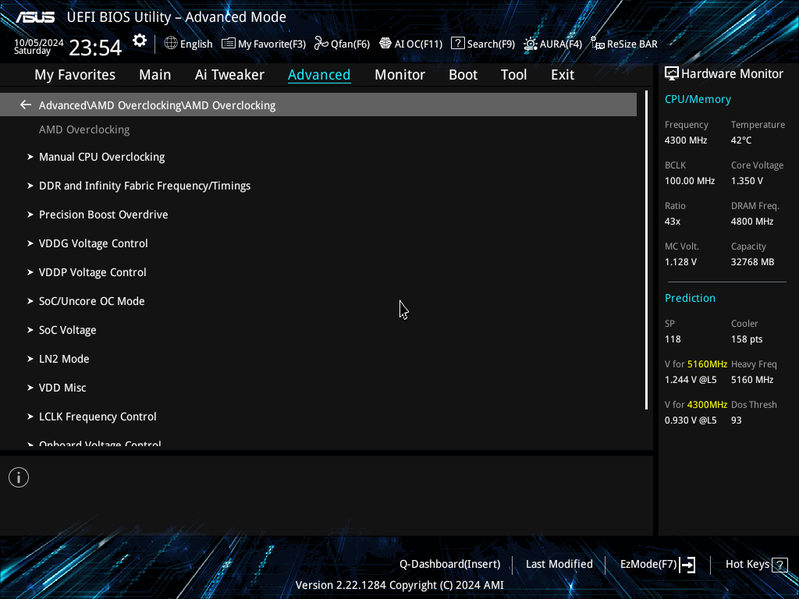Viewport: 799px width, 599px height.
Task: Click the vertical scrollbar of the settings list
Action: click(x=646, y=250)
